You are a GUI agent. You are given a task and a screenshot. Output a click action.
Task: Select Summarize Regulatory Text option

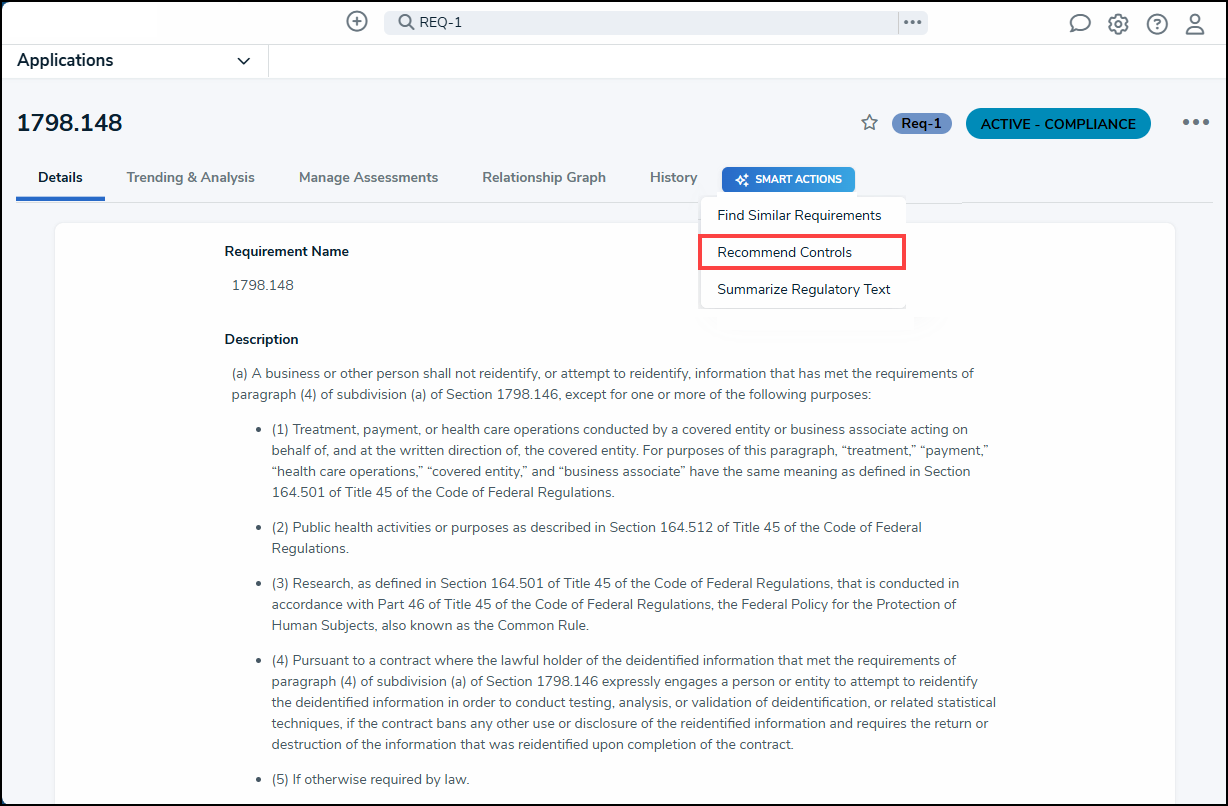coord(802,289)
